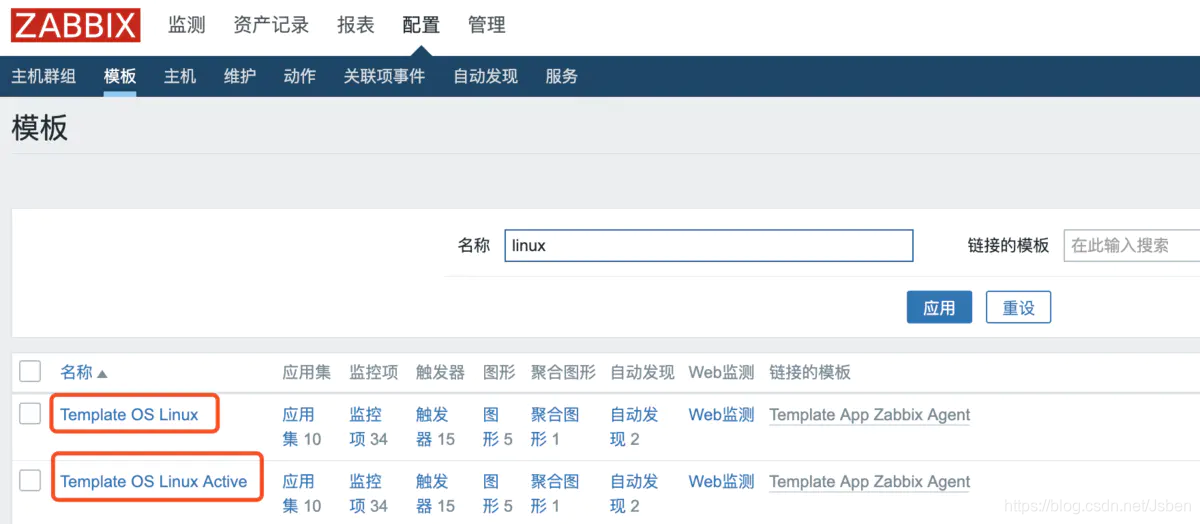Tick the select-all checkbox in table header
This screenshot has width=1200, height=524.
[30, 371]
